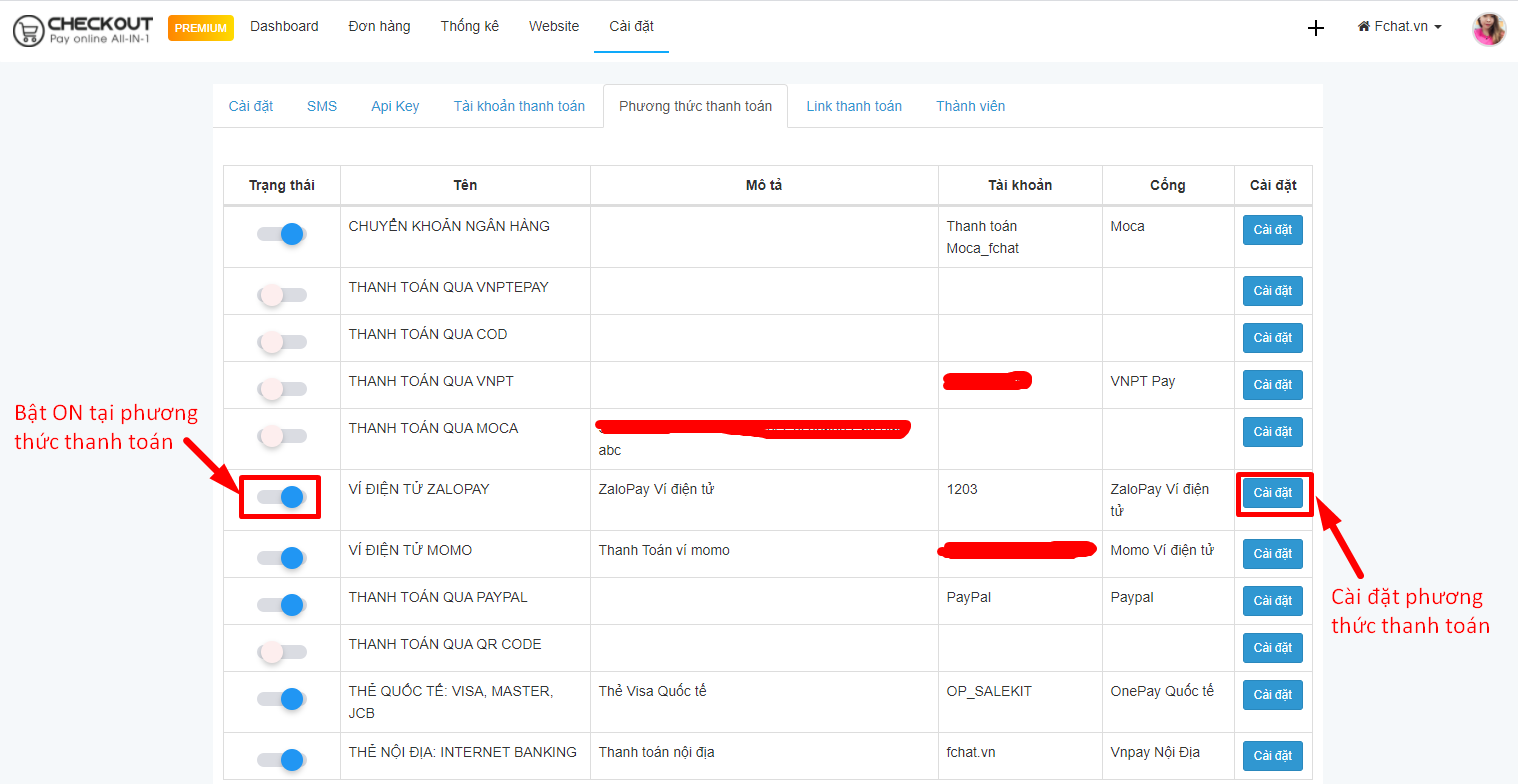The width and height of the screenshot is (1518, 784).
Task: Click Cài đặt for Thanh toán qua VNPT
Action: [x=1273, y=385]
